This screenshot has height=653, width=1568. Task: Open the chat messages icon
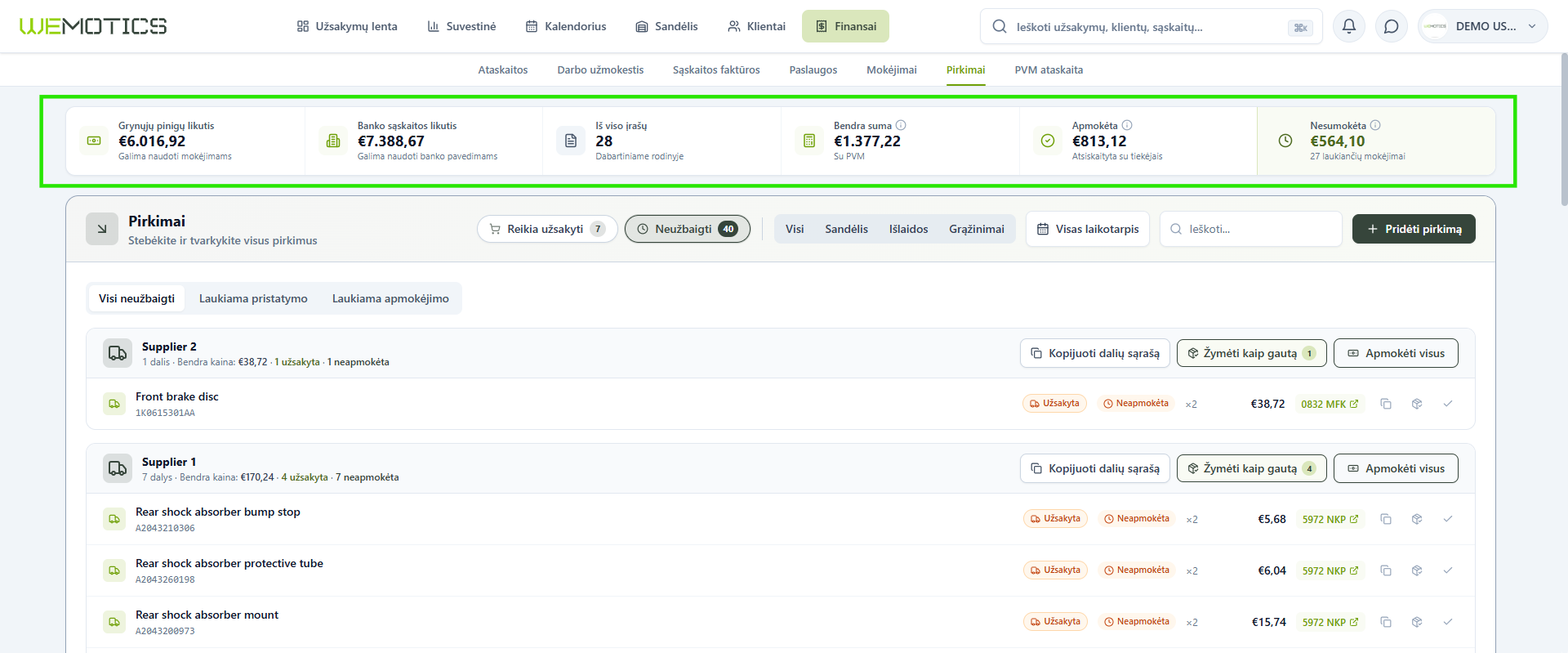tap(1392, 26)
